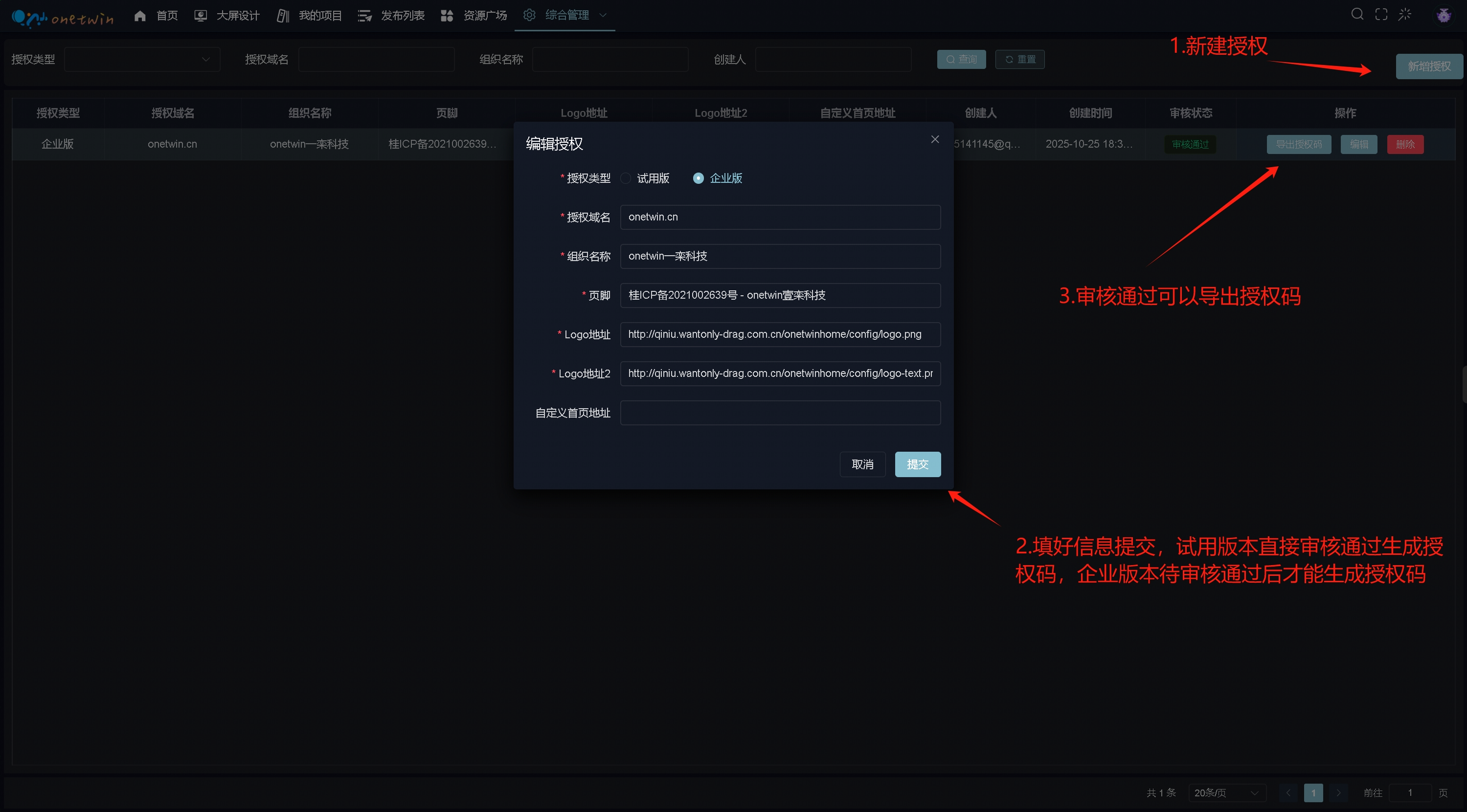Toggle fullscreen mode icon
Viewport: 1467px width, 812px height.
pyautogui.click(x=1381, y=14)
